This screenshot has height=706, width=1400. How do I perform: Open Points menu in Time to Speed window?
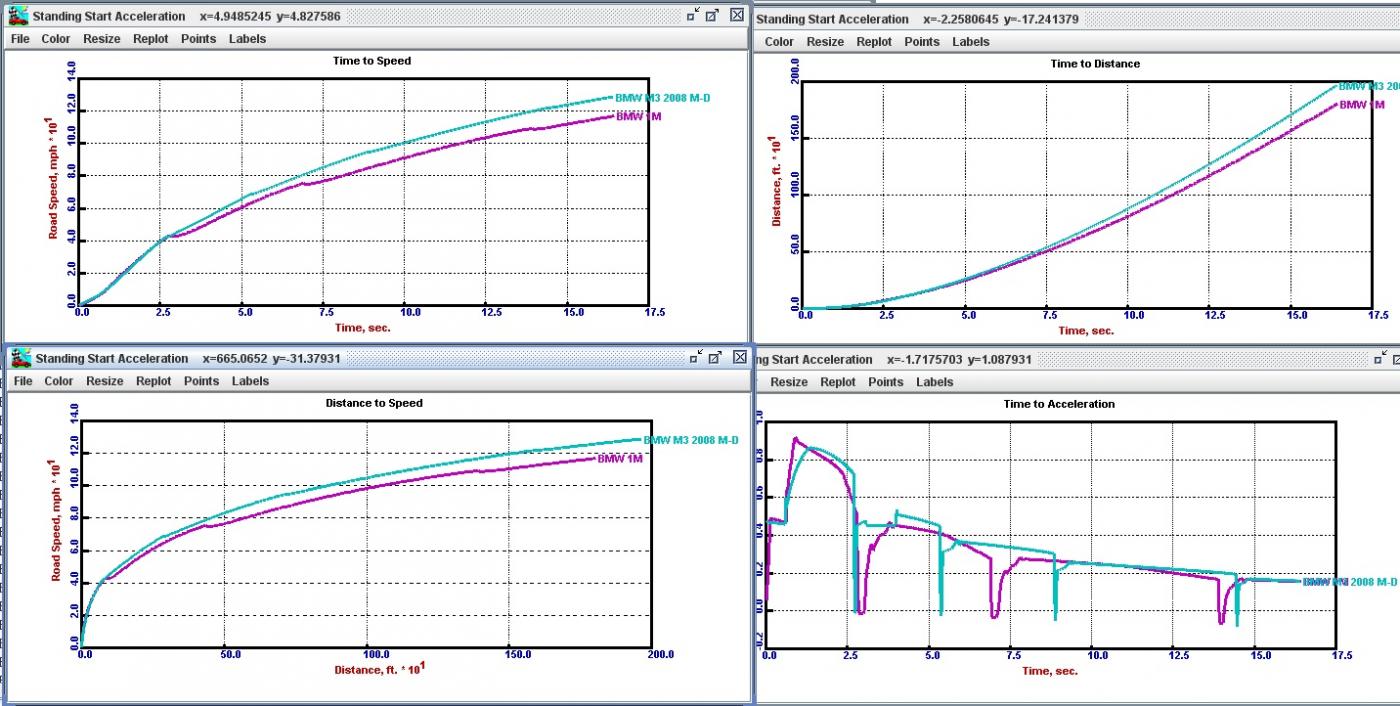click(198, 39)
